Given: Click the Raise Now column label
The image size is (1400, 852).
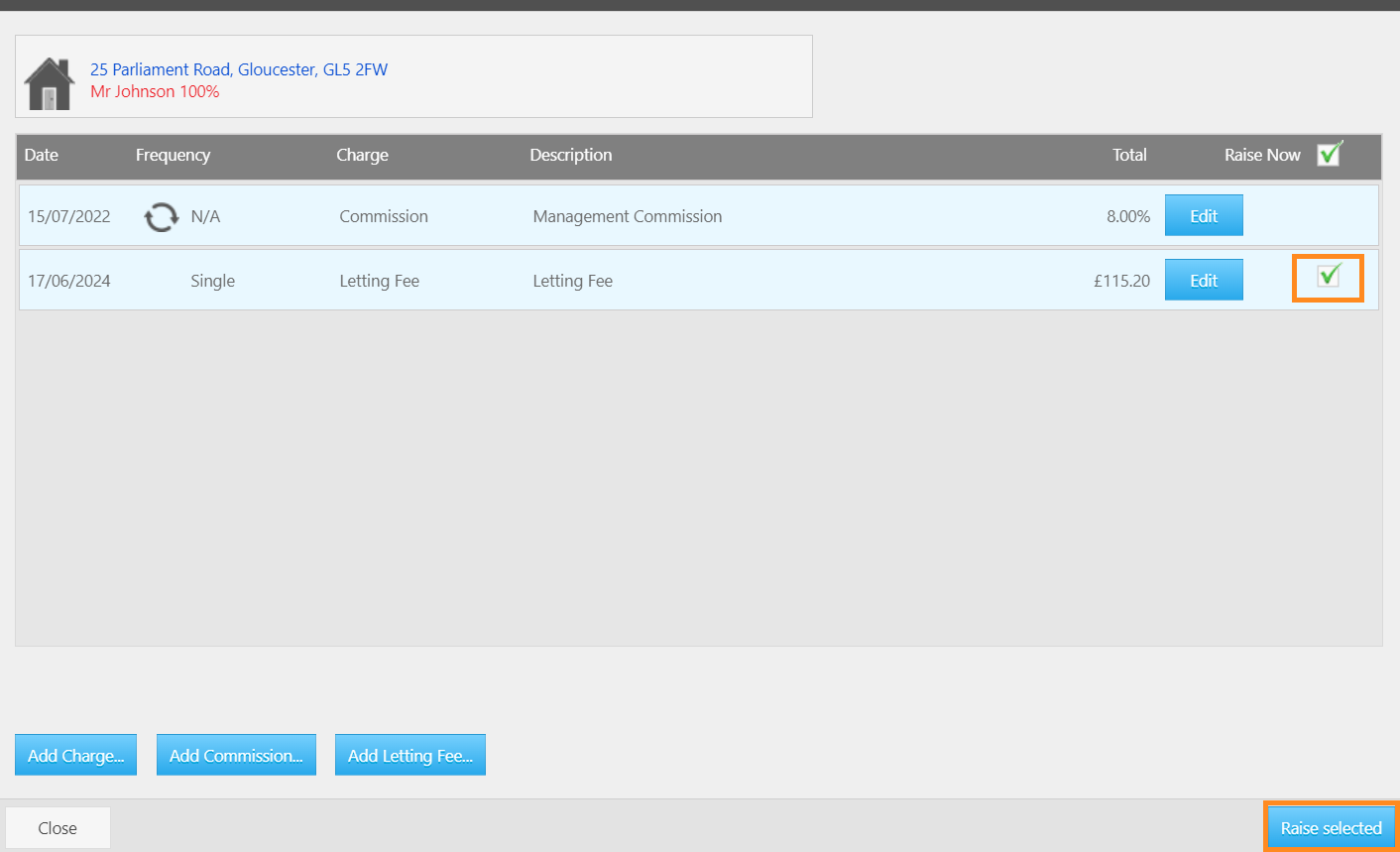Looking at the screenshot, I should click(x=1262, y=155).
